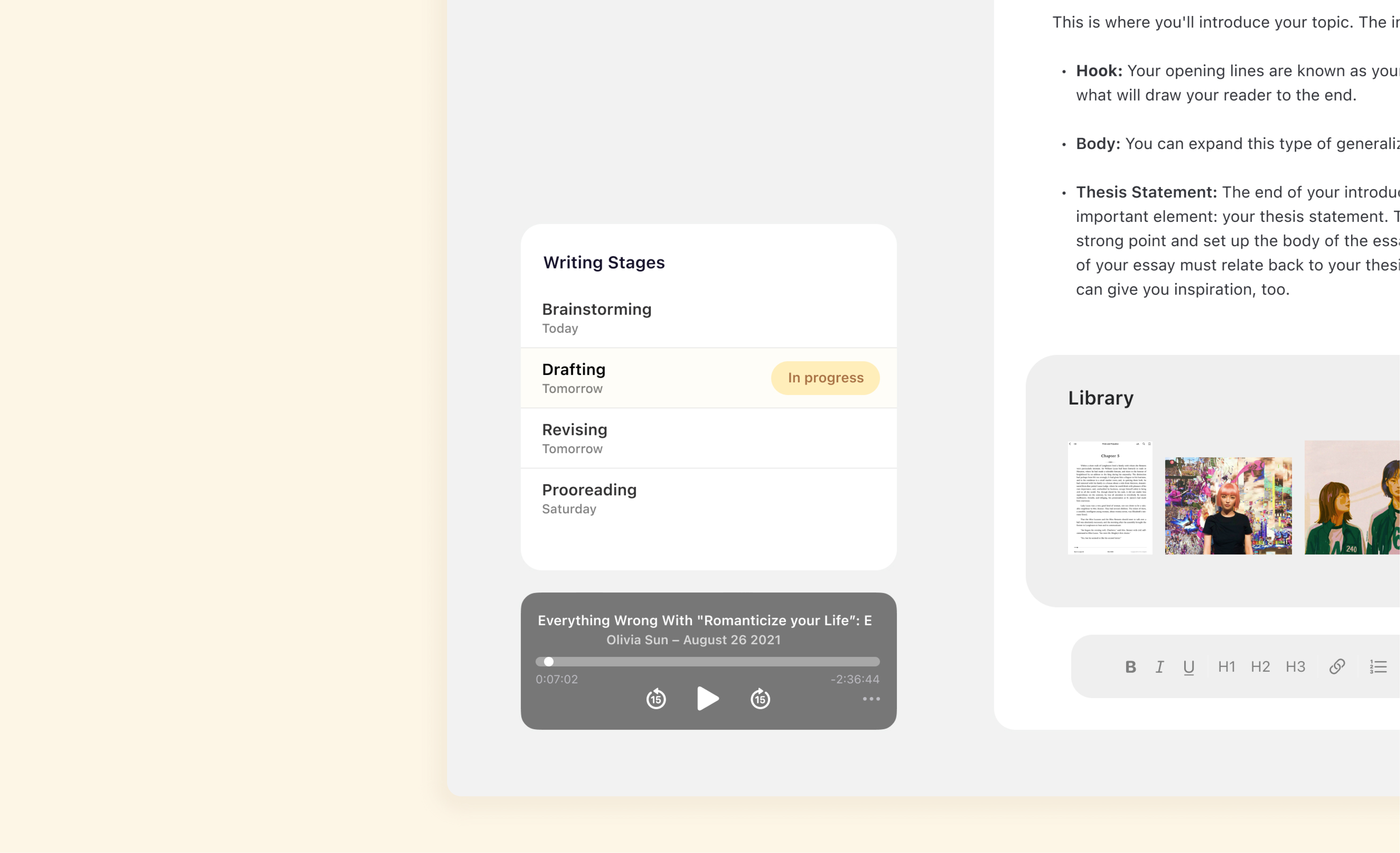Rewind audio 15 seconds
Viewport: 1400px width, 853px height.
pos(656,699)
